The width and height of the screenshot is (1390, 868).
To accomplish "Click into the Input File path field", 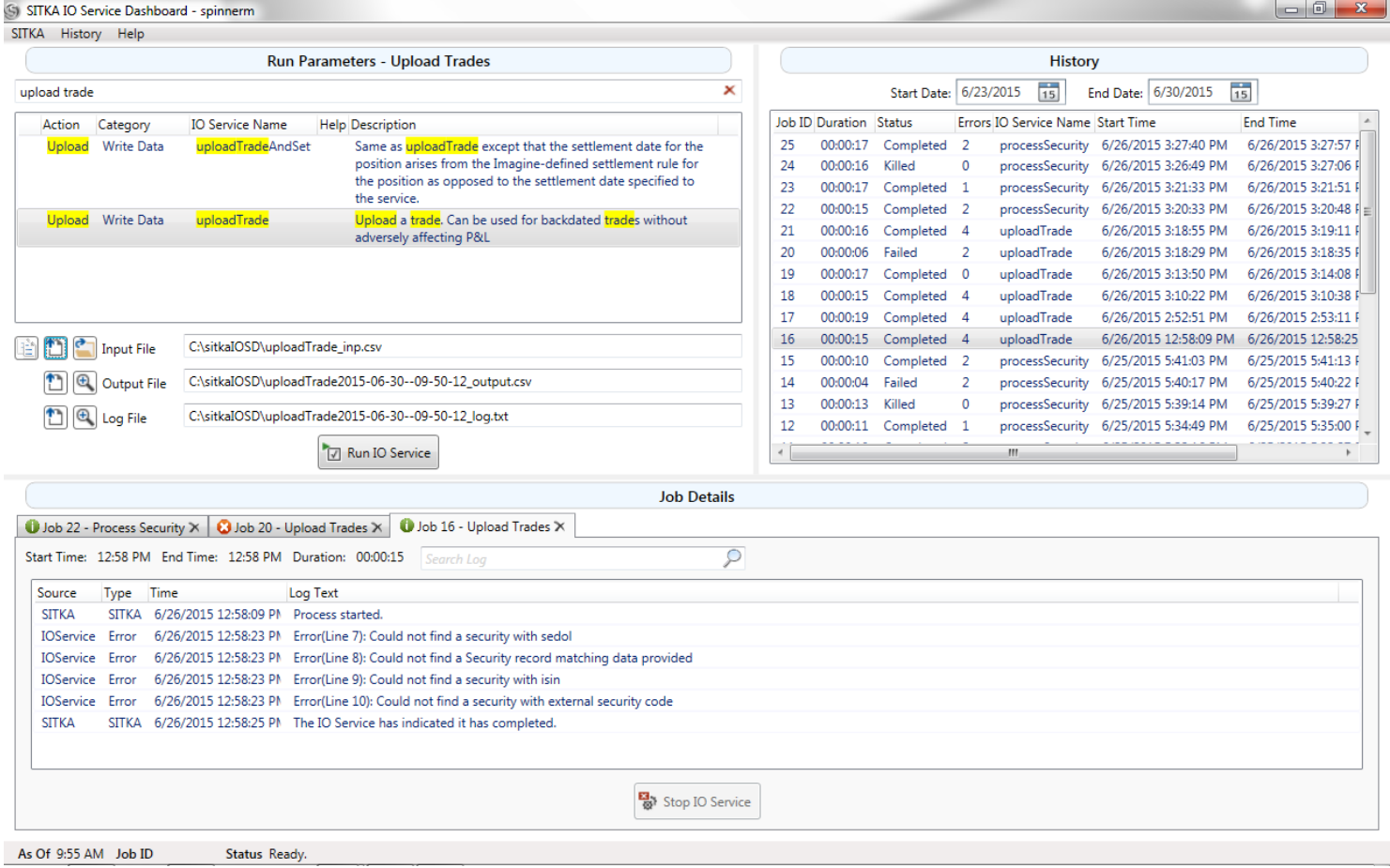I will click(x=462, y=347).
